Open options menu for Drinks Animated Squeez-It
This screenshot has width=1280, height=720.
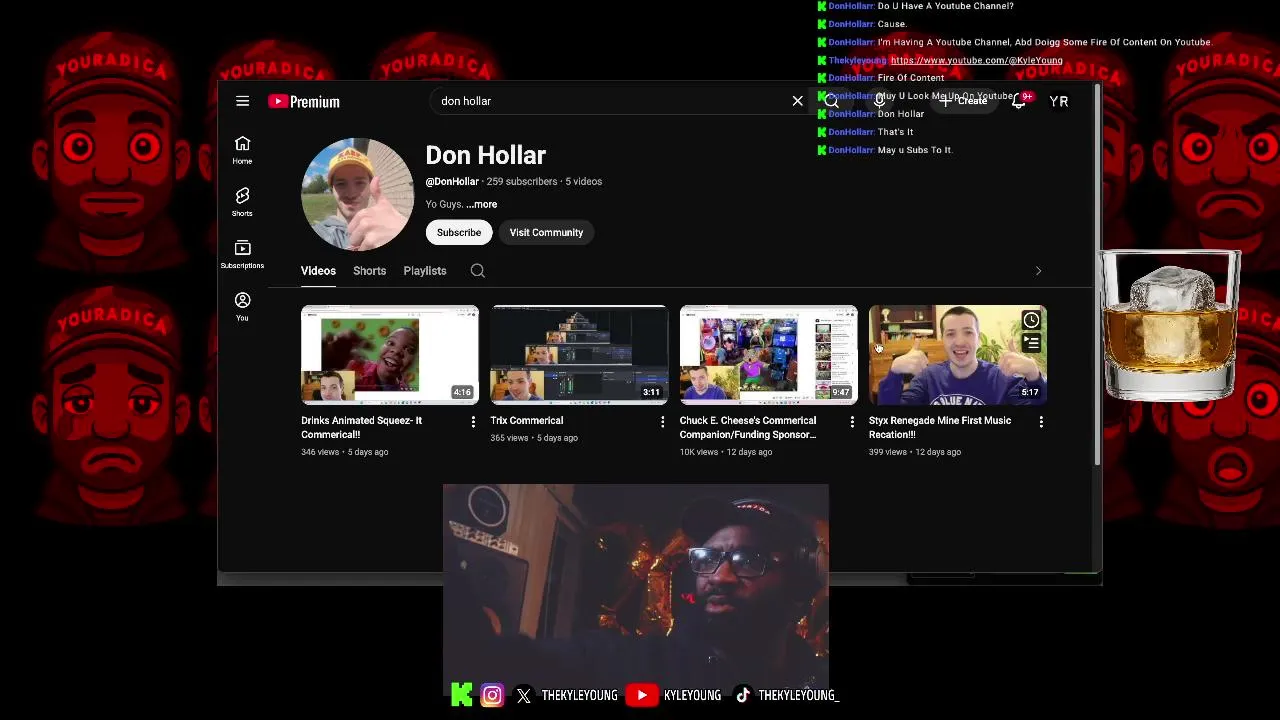click(473, 422)
